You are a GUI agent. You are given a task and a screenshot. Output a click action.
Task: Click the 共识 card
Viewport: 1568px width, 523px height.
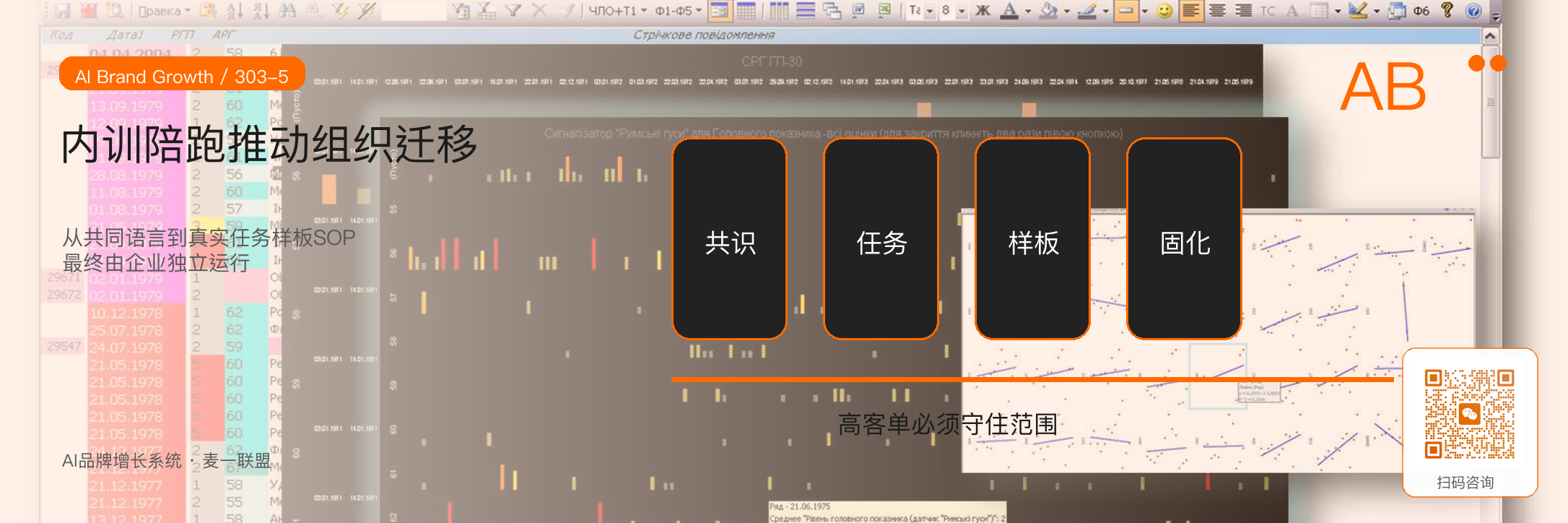[730, 238]
